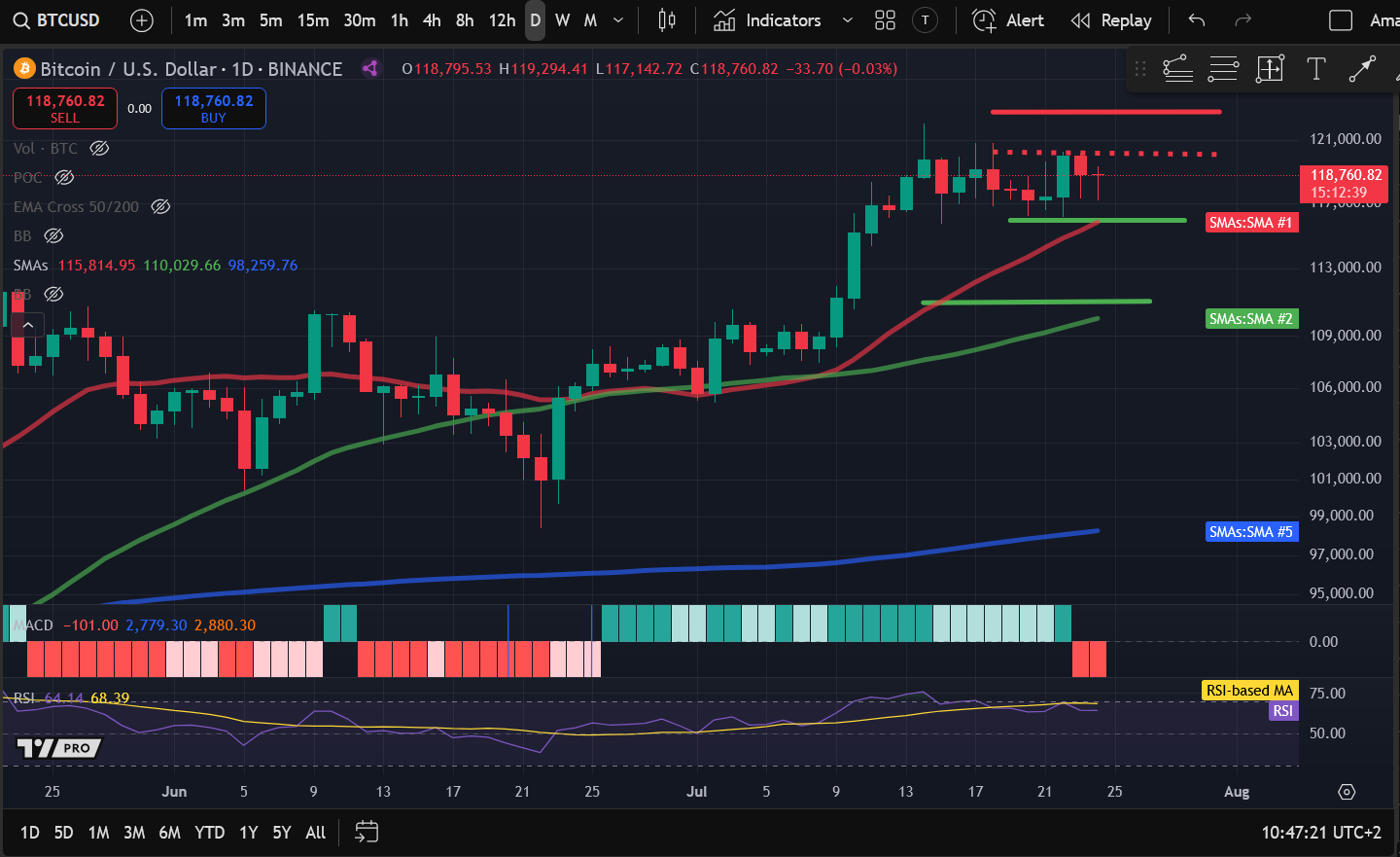This screenshot has width=1400, height=857.
Task: Click the blue BUY 118,760.82 button
Action: [x=214, y=108]
